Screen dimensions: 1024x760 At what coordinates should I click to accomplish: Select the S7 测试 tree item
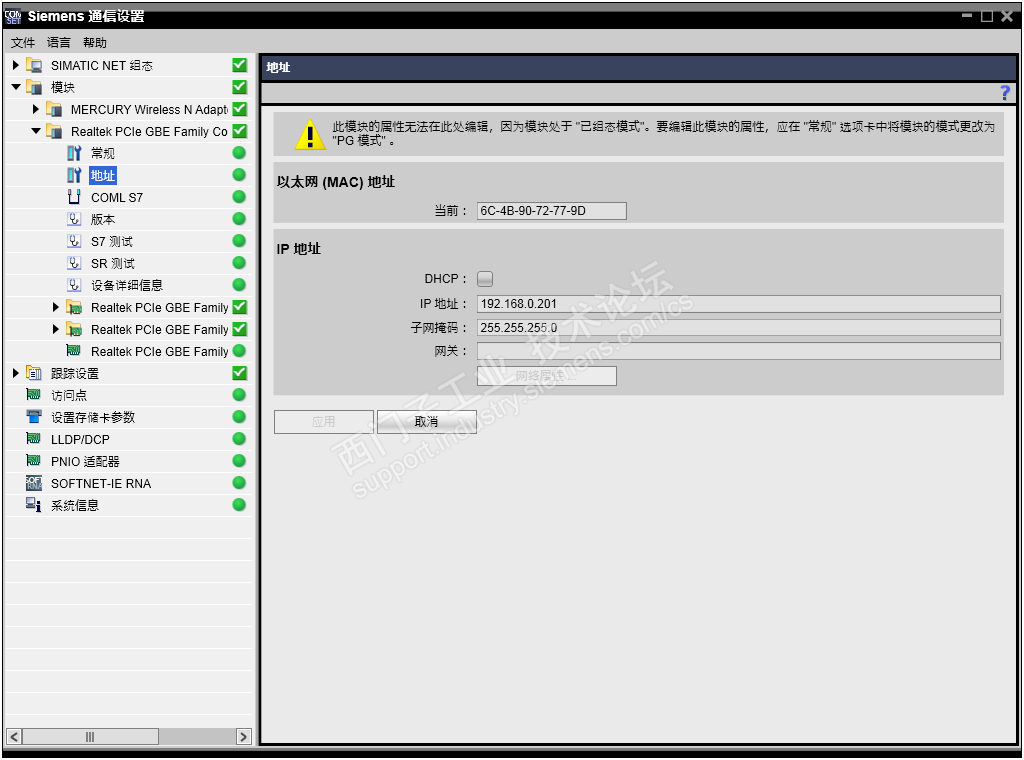point(112,242)
